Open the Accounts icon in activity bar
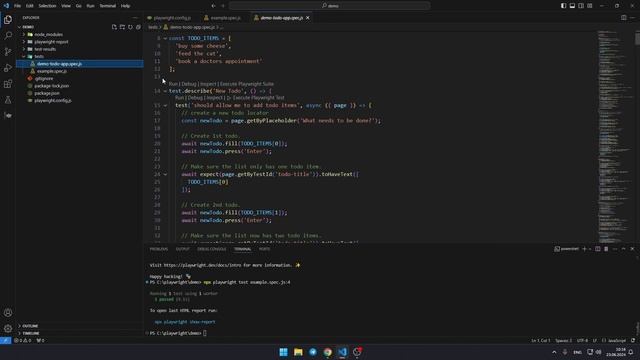This screenshot has width=640, height=360. tap(8, 313)
